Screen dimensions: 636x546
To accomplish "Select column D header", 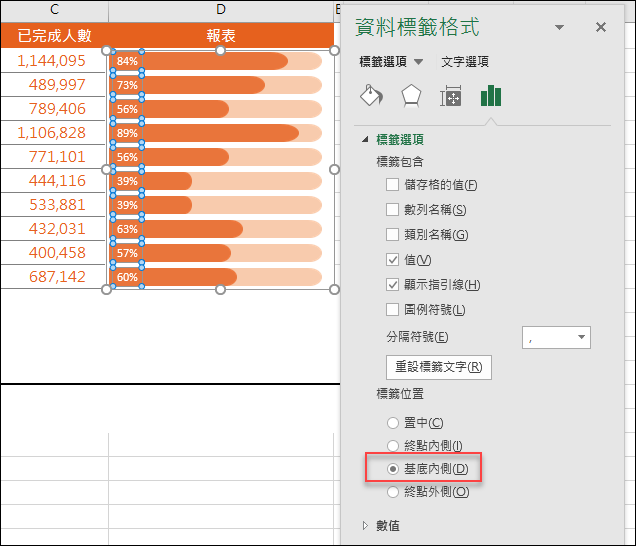I will coord(221,10).
